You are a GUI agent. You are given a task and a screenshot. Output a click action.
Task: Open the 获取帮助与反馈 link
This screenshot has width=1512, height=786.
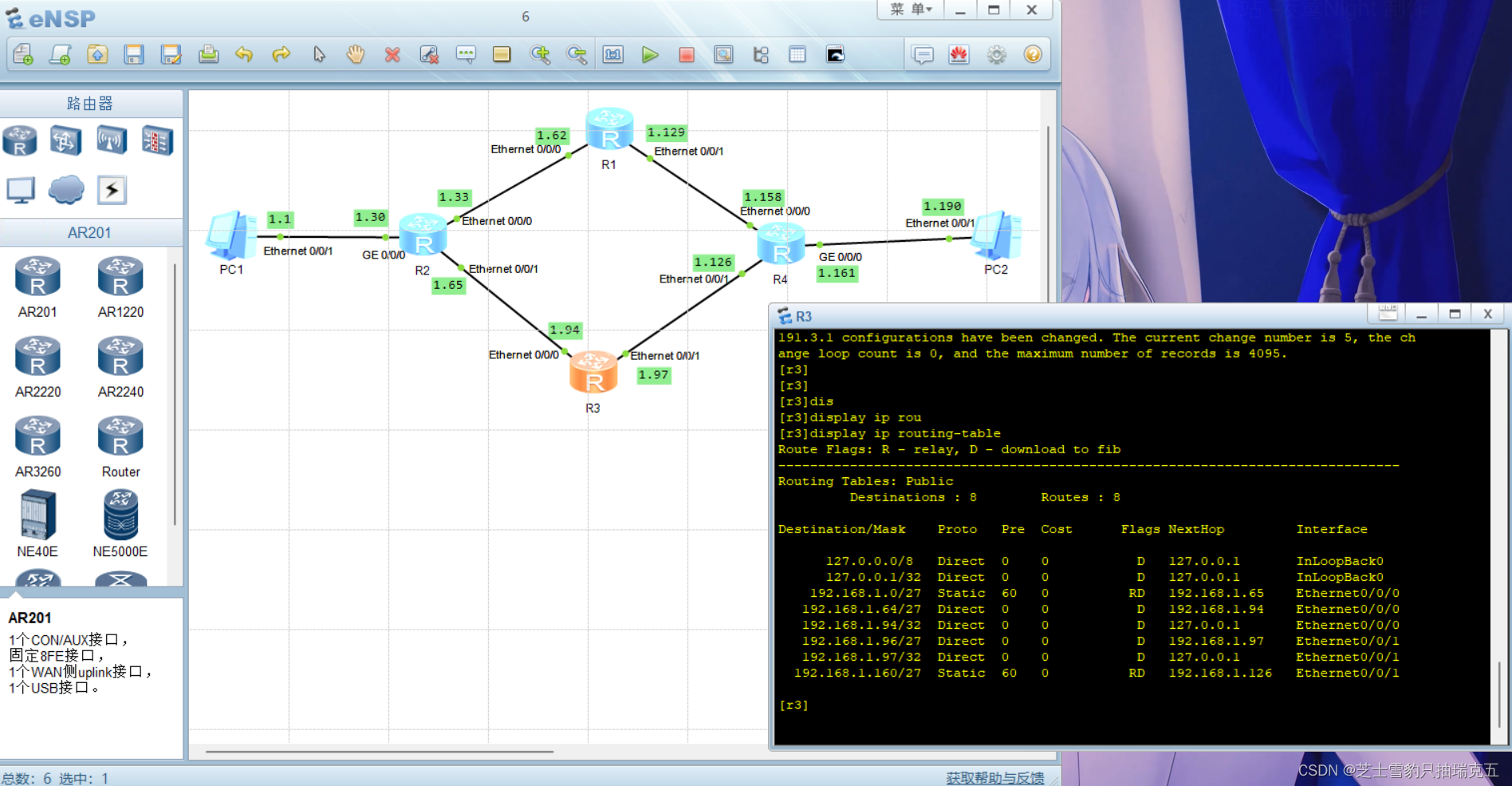point(994,778)
